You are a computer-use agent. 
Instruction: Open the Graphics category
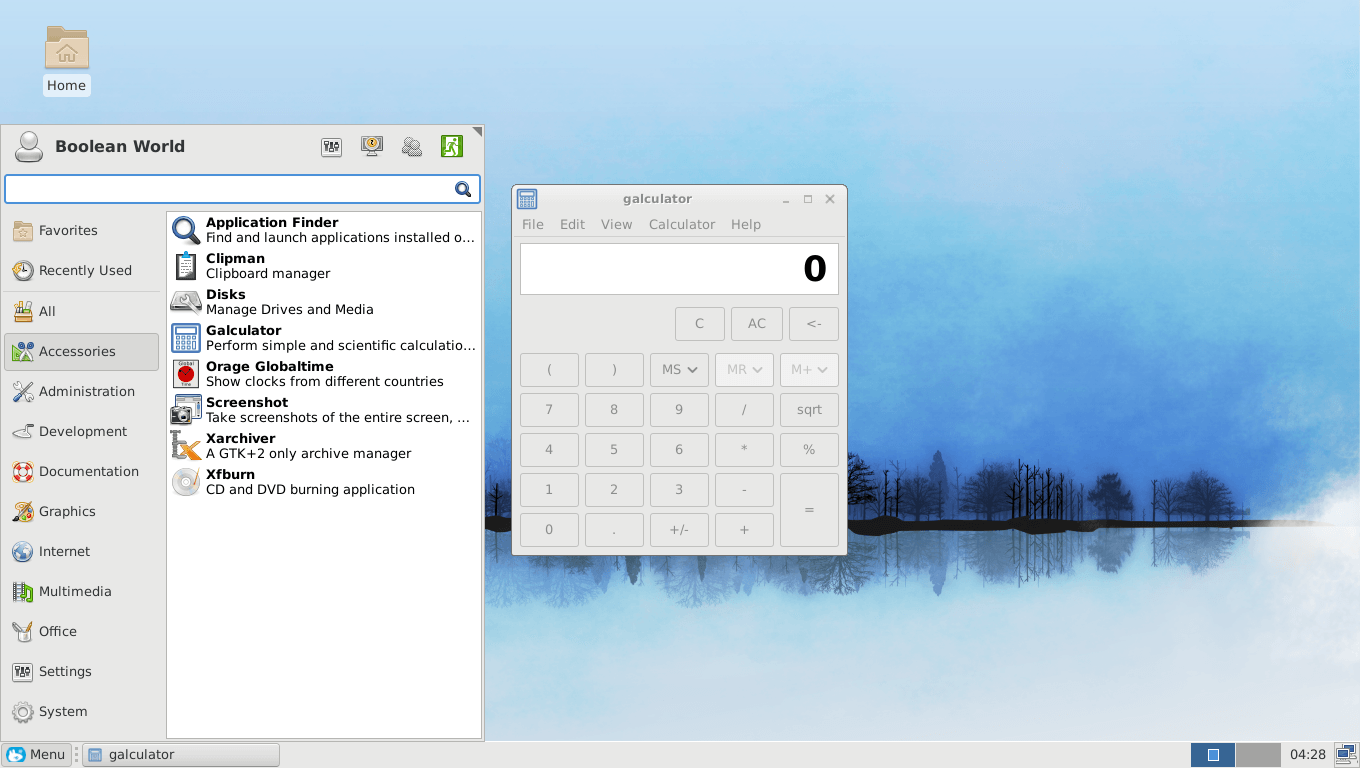tap(82, 512)
